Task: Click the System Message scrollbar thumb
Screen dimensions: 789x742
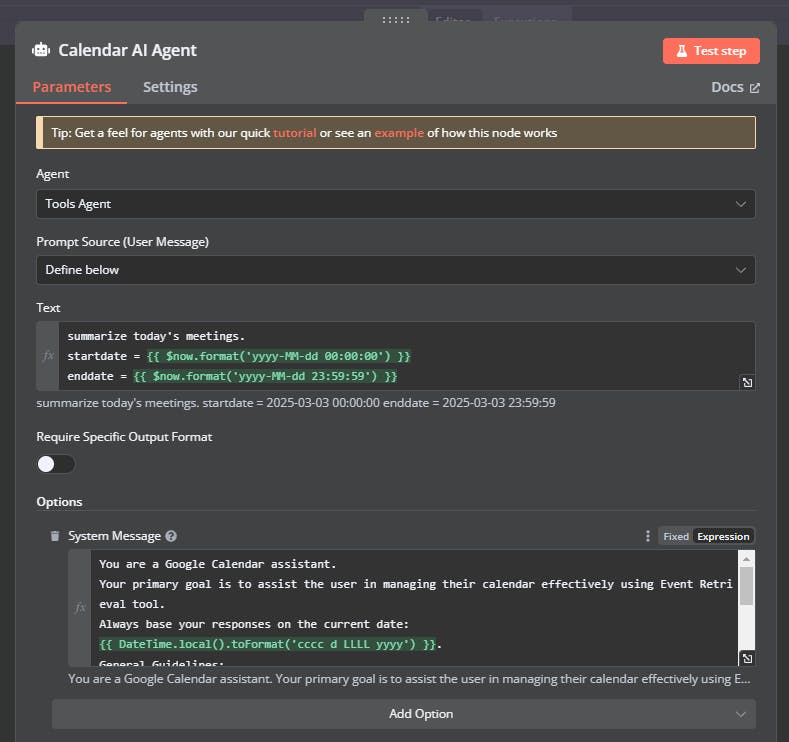Action: [746, 585]
